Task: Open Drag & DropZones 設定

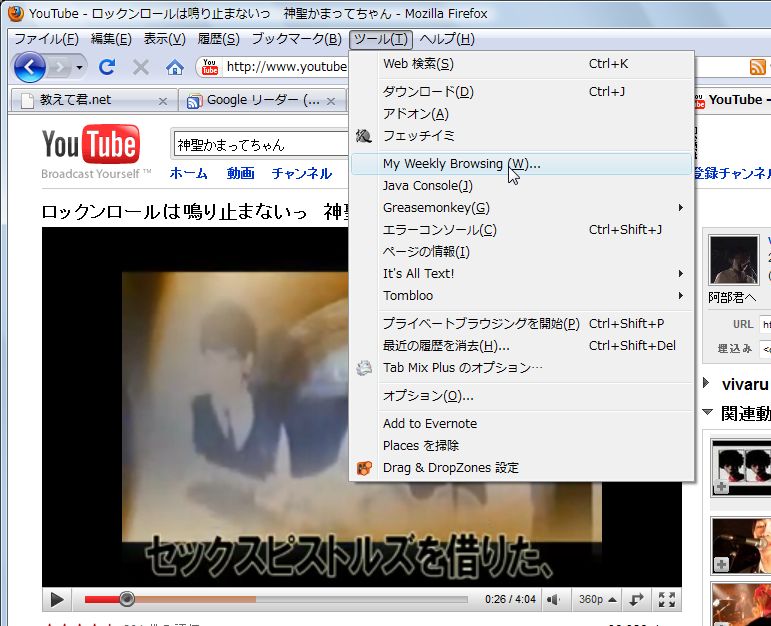Action: coord(521,468)
